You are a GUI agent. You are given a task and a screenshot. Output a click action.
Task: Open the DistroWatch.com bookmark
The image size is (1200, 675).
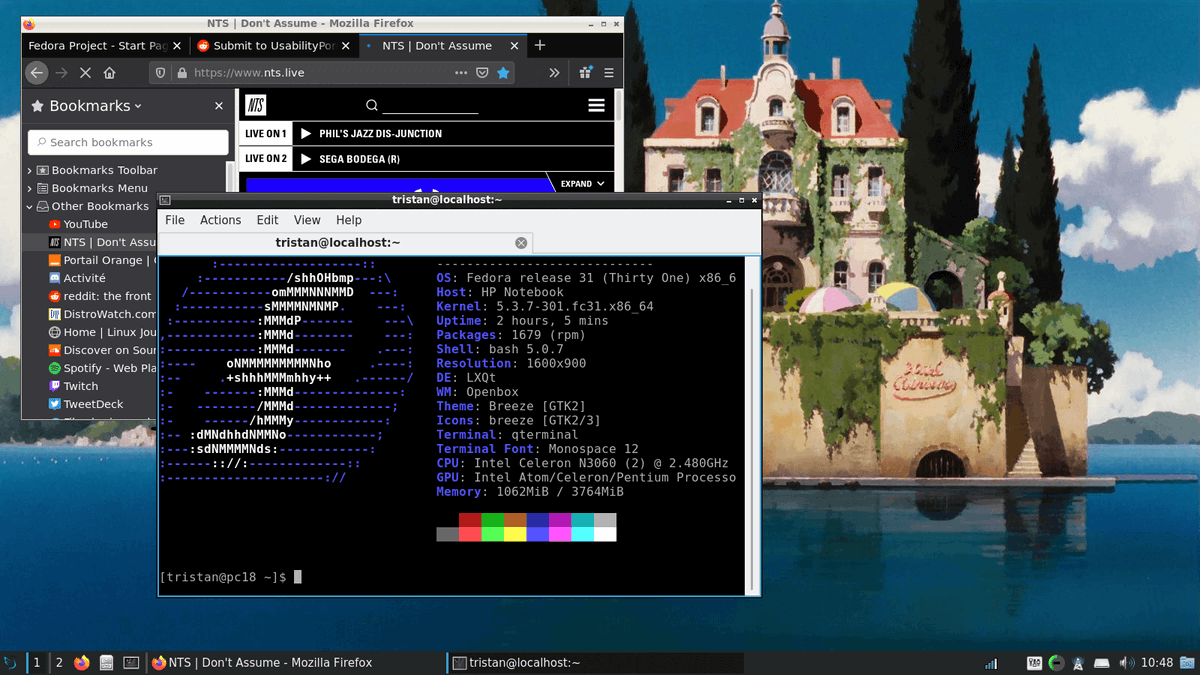click(103, 314)
